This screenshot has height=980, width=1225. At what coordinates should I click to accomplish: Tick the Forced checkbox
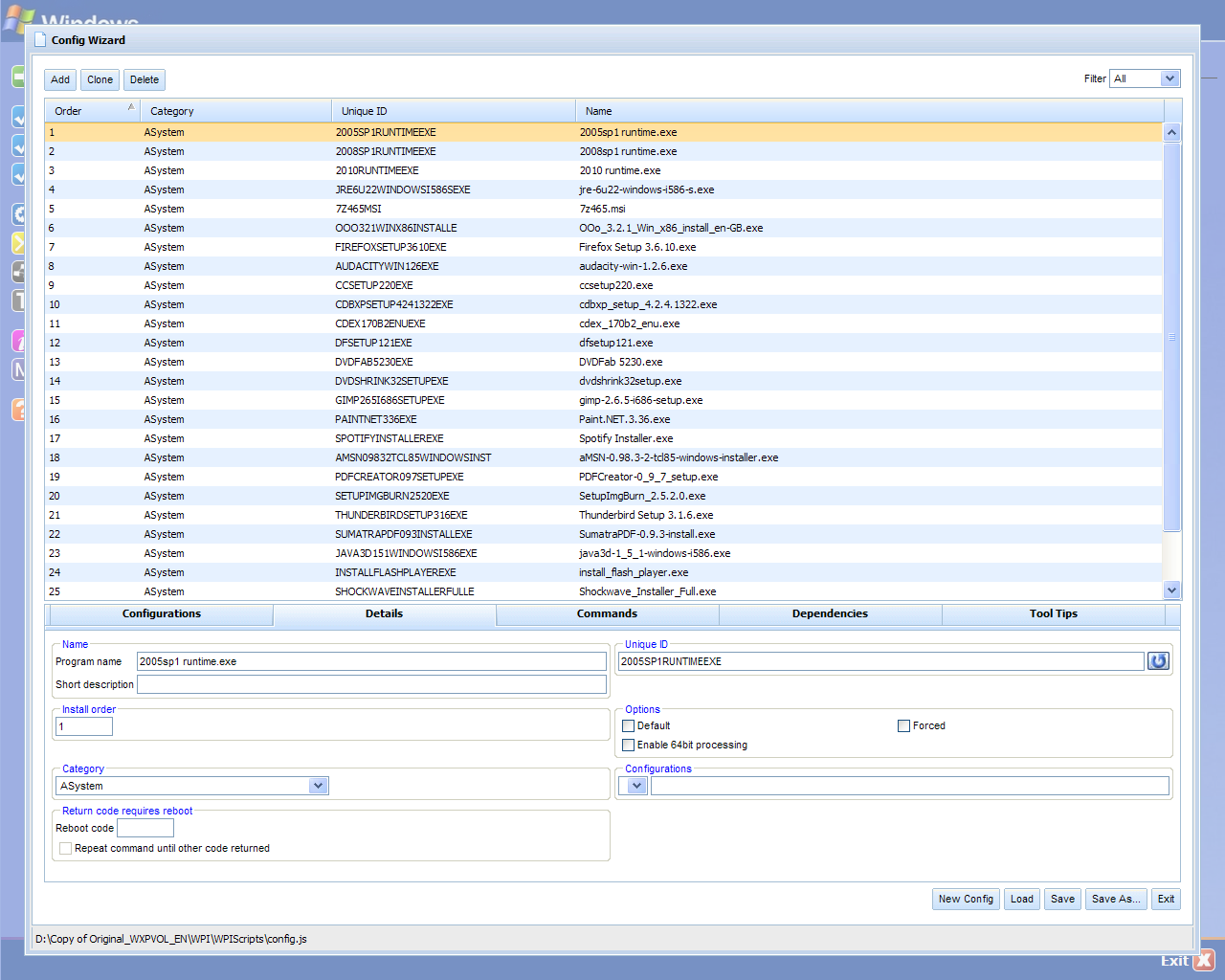[903, 726]
